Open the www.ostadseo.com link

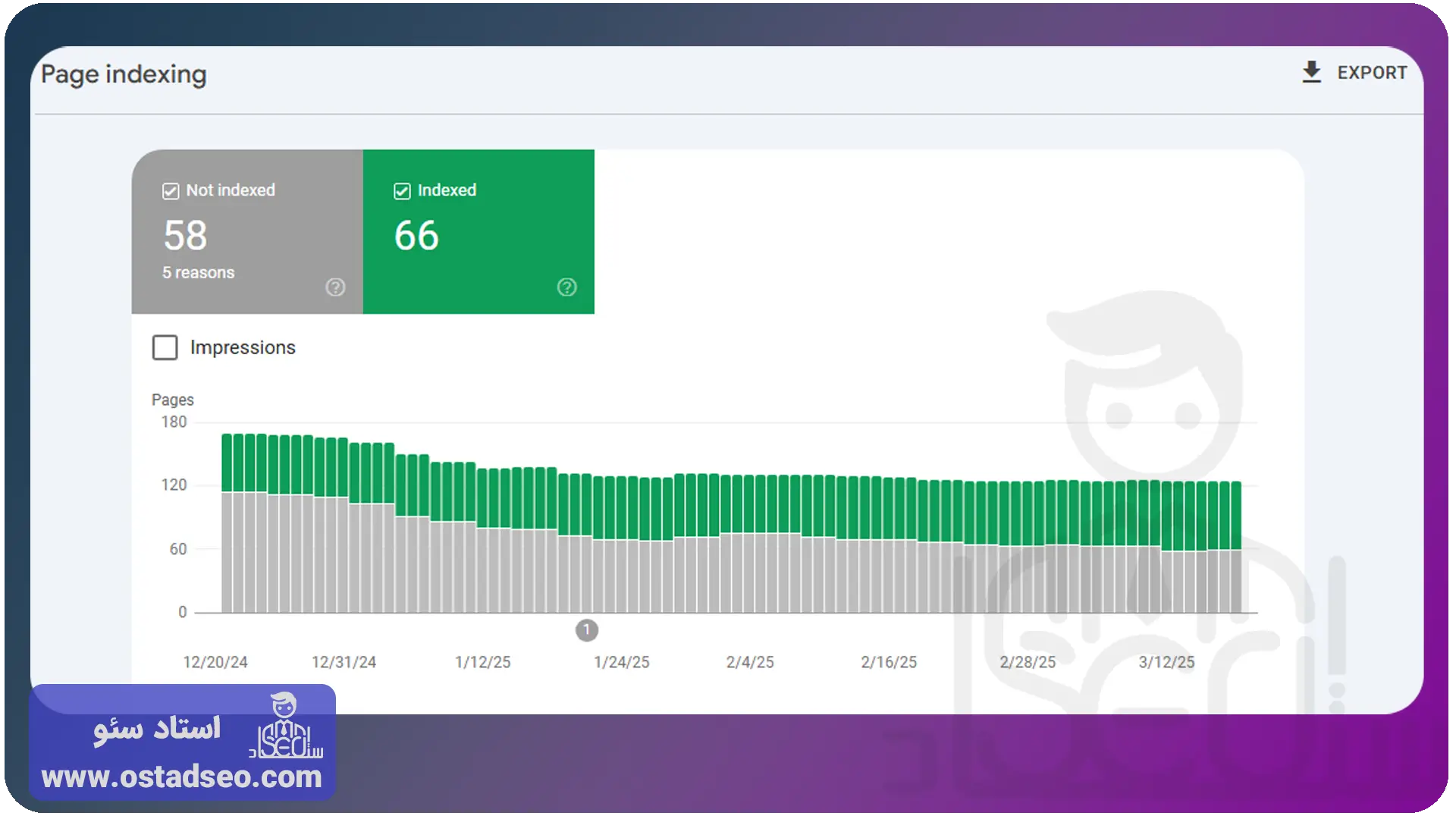tap(182, 777)
